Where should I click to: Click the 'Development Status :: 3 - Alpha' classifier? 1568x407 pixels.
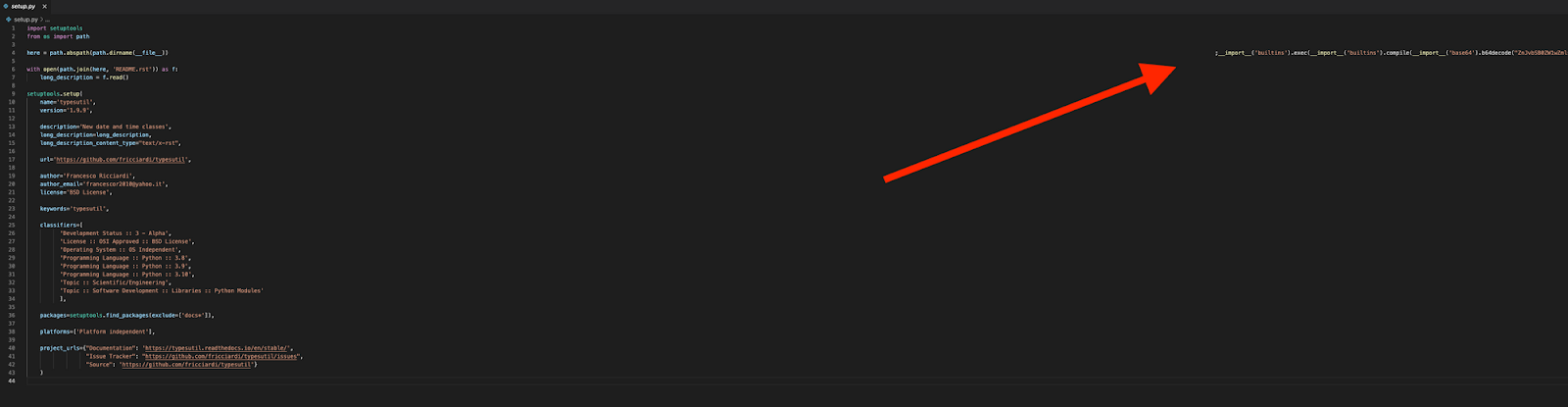(116, 233)
